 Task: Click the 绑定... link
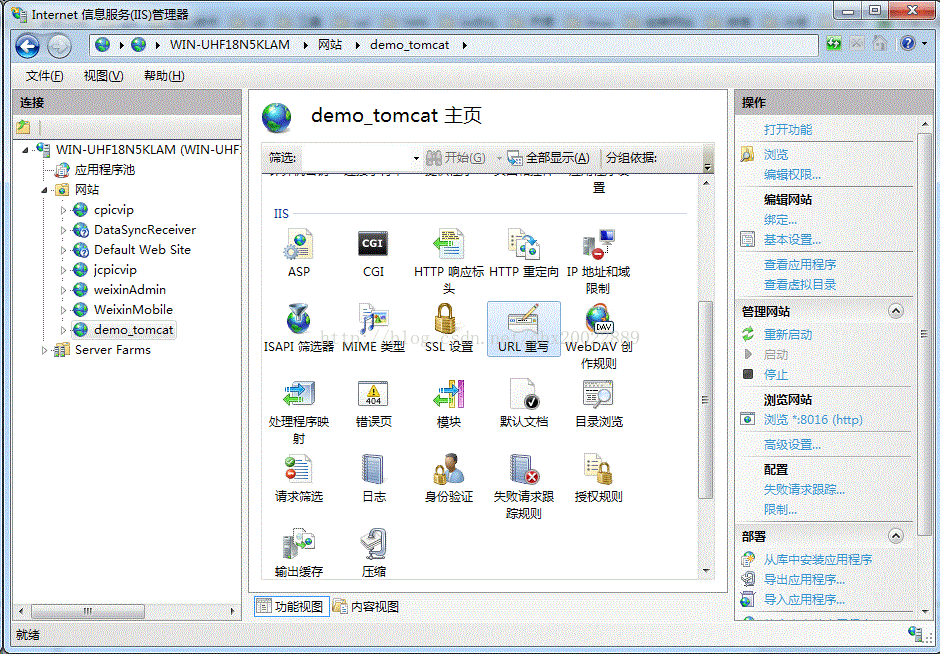pyautogui.click(x=781, y=219)
